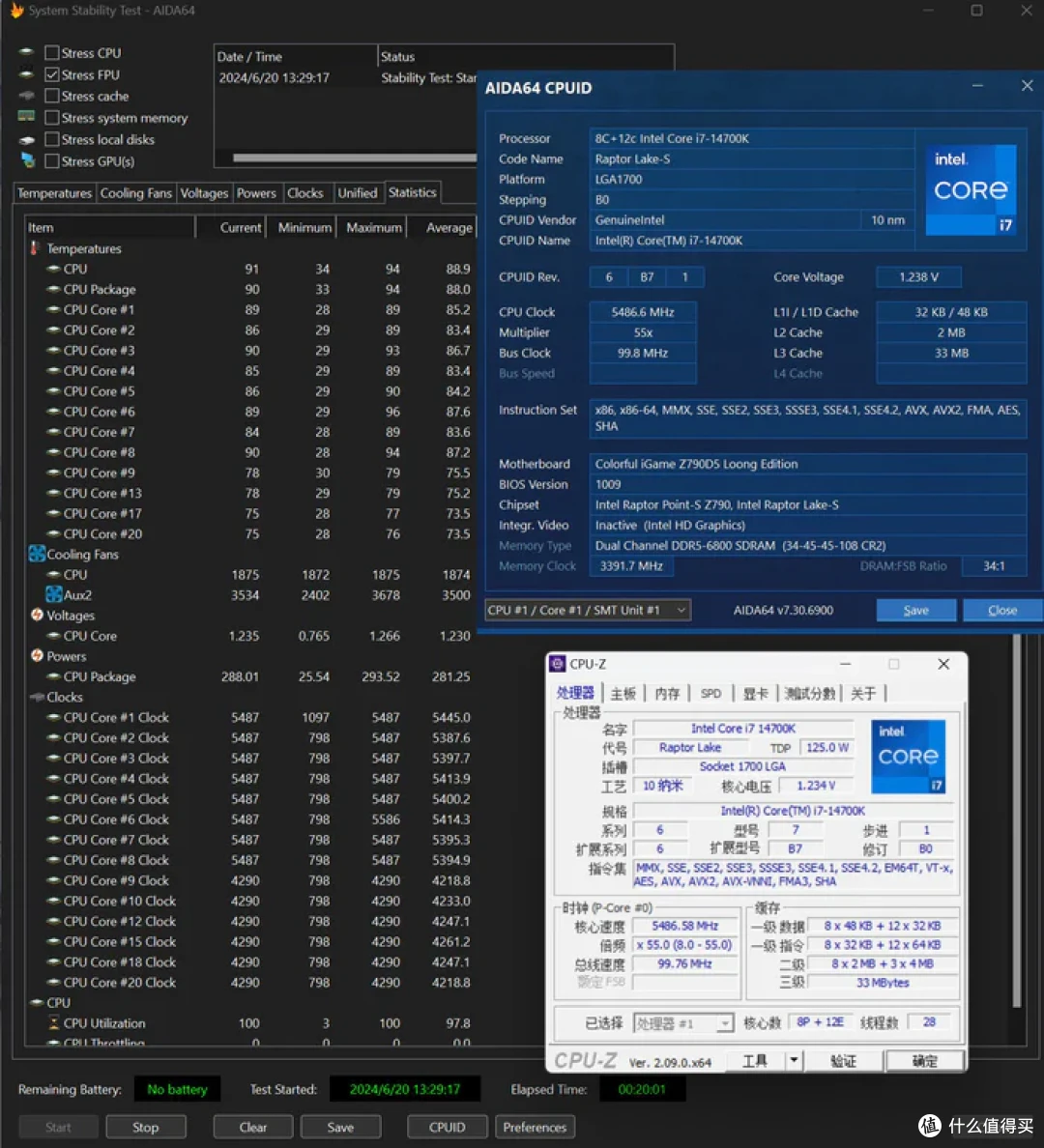Click the Stop button in AIDA64
Screen dimensions: 1044x1148
pos(145,1127)
